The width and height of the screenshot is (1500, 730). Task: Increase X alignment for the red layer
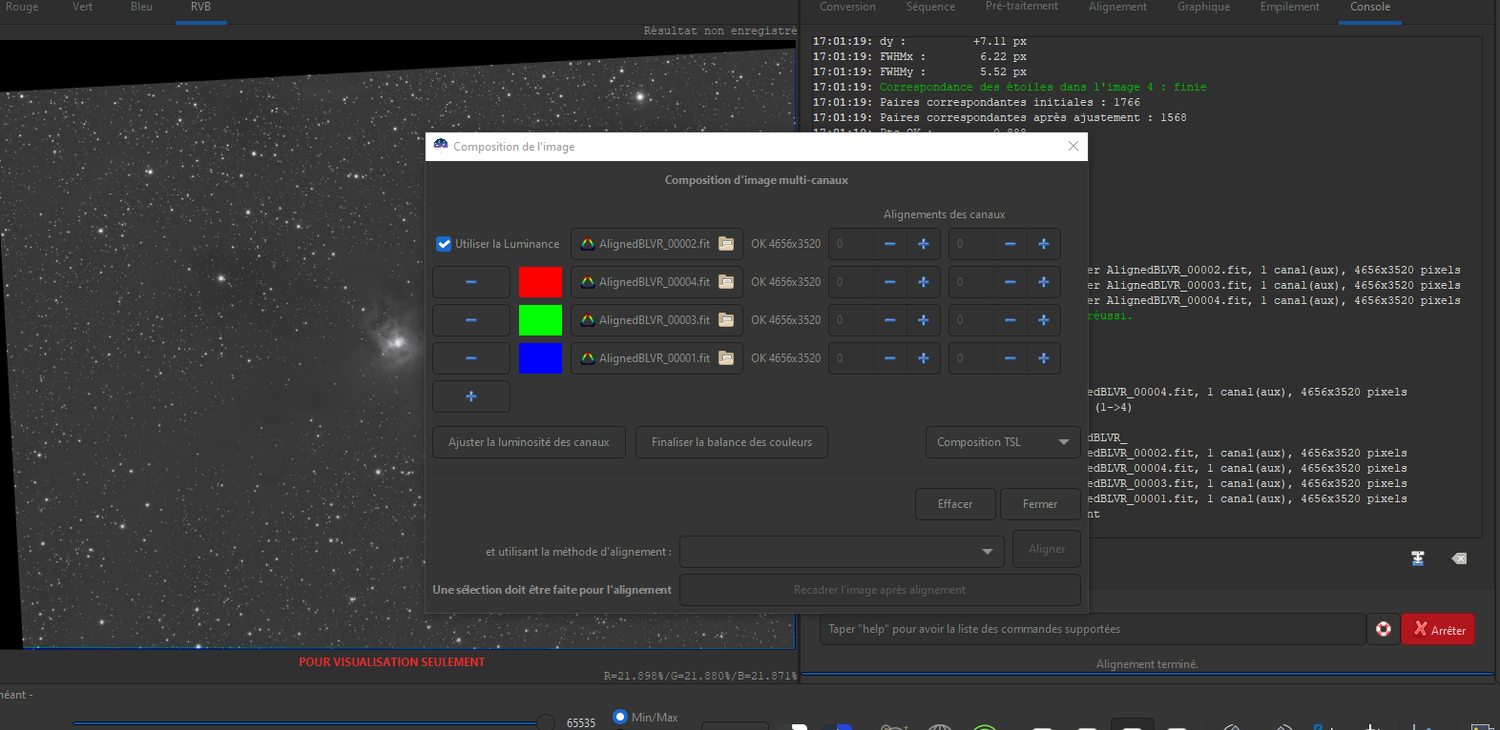(x=923, y=282)
